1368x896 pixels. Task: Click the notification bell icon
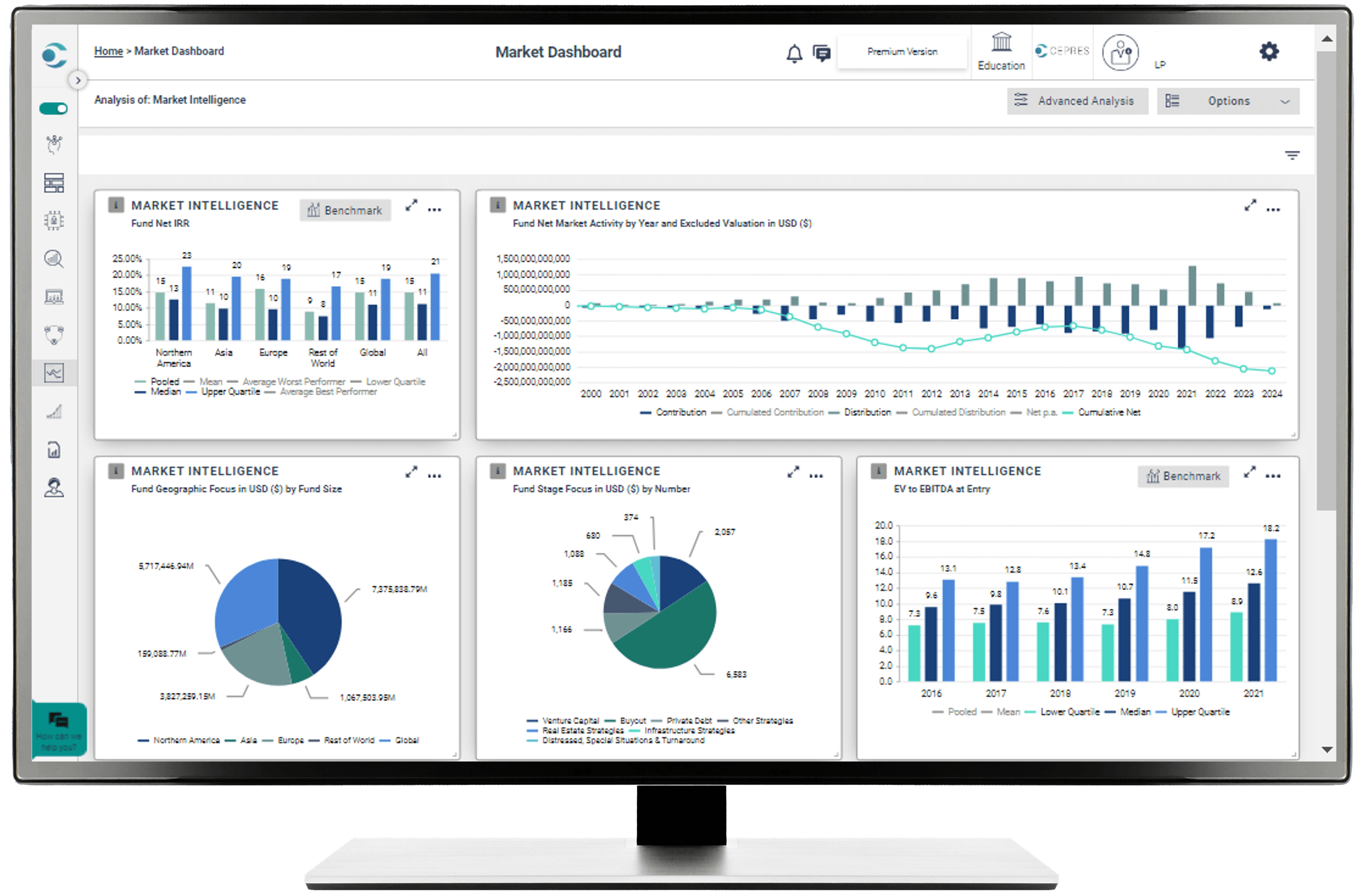[x=794, y=53]
